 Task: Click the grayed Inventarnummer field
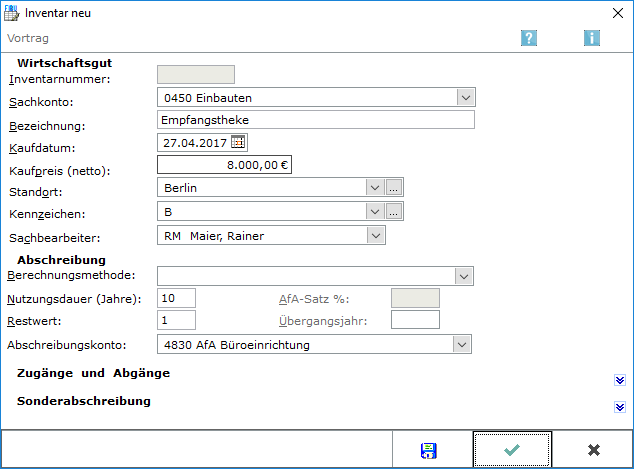point(196,75)
